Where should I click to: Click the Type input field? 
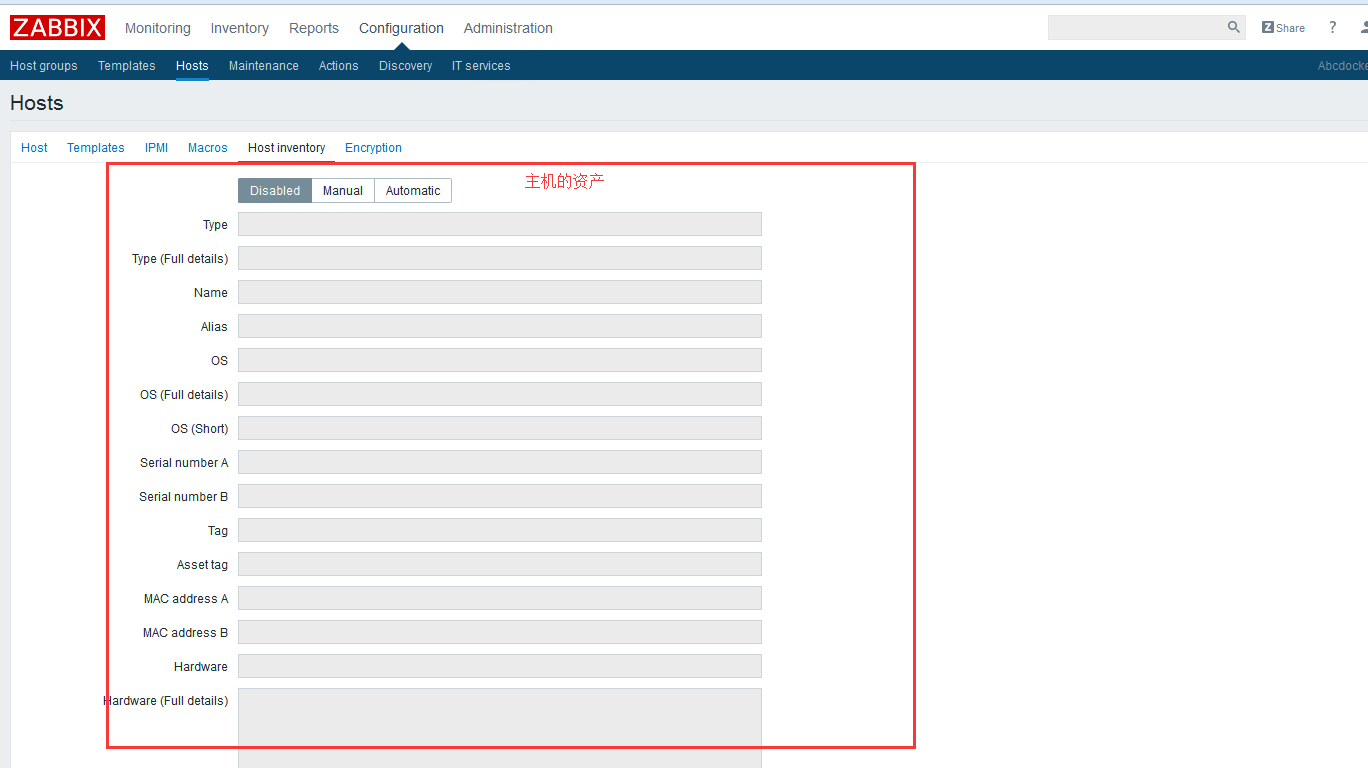point(500,224)
